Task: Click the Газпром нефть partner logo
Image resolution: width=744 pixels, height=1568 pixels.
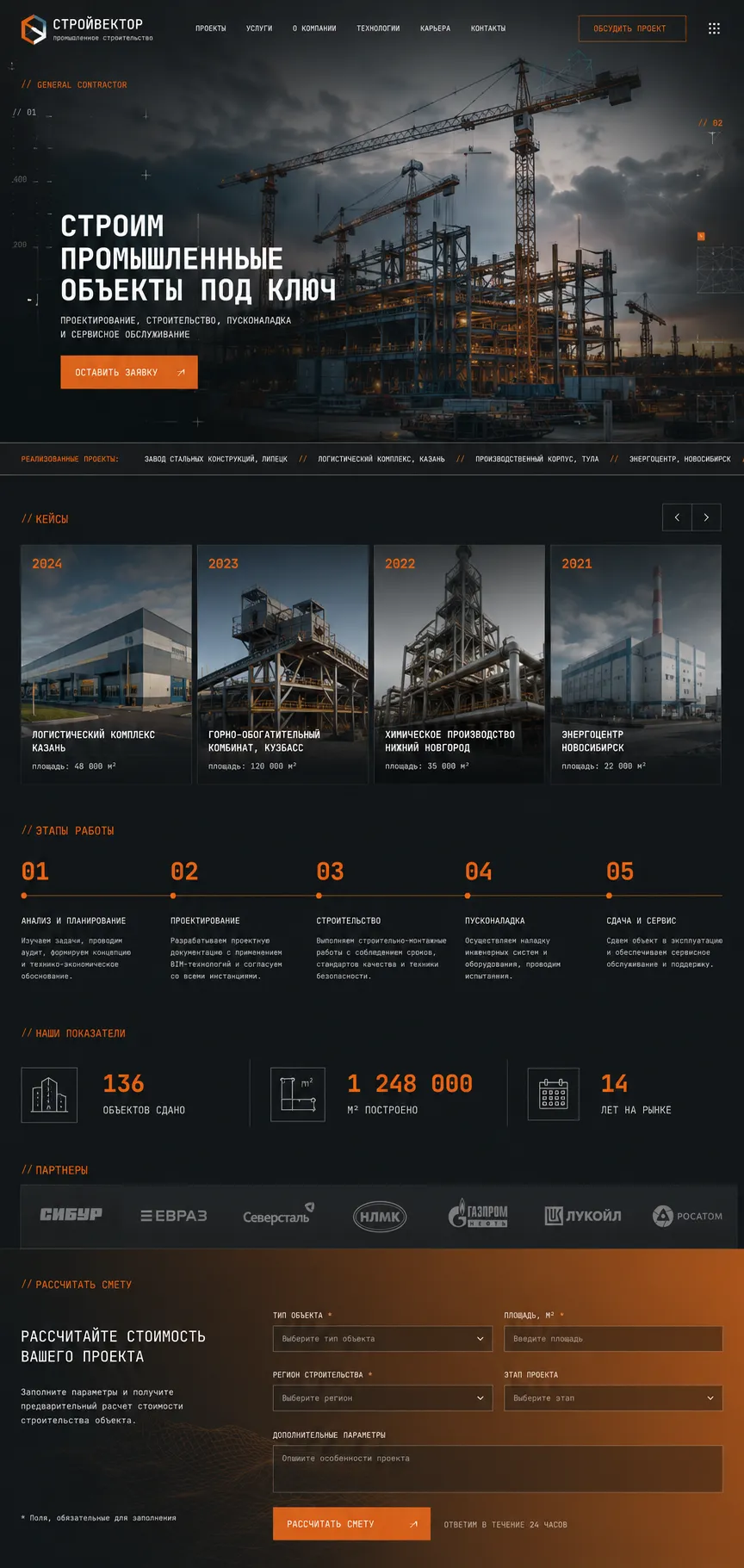Action: tap(478, 1214)
